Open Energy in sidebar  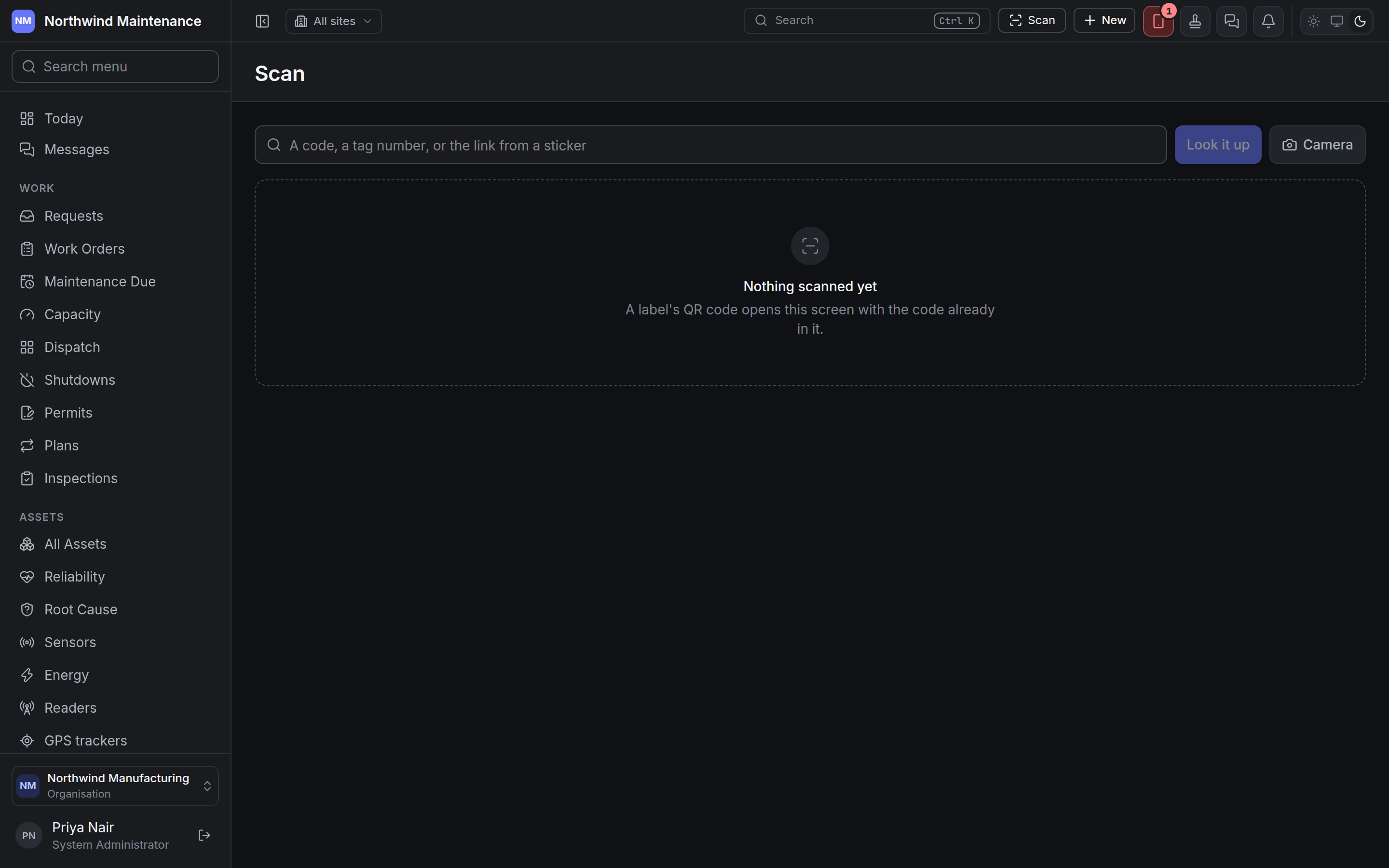click(115, 675)
